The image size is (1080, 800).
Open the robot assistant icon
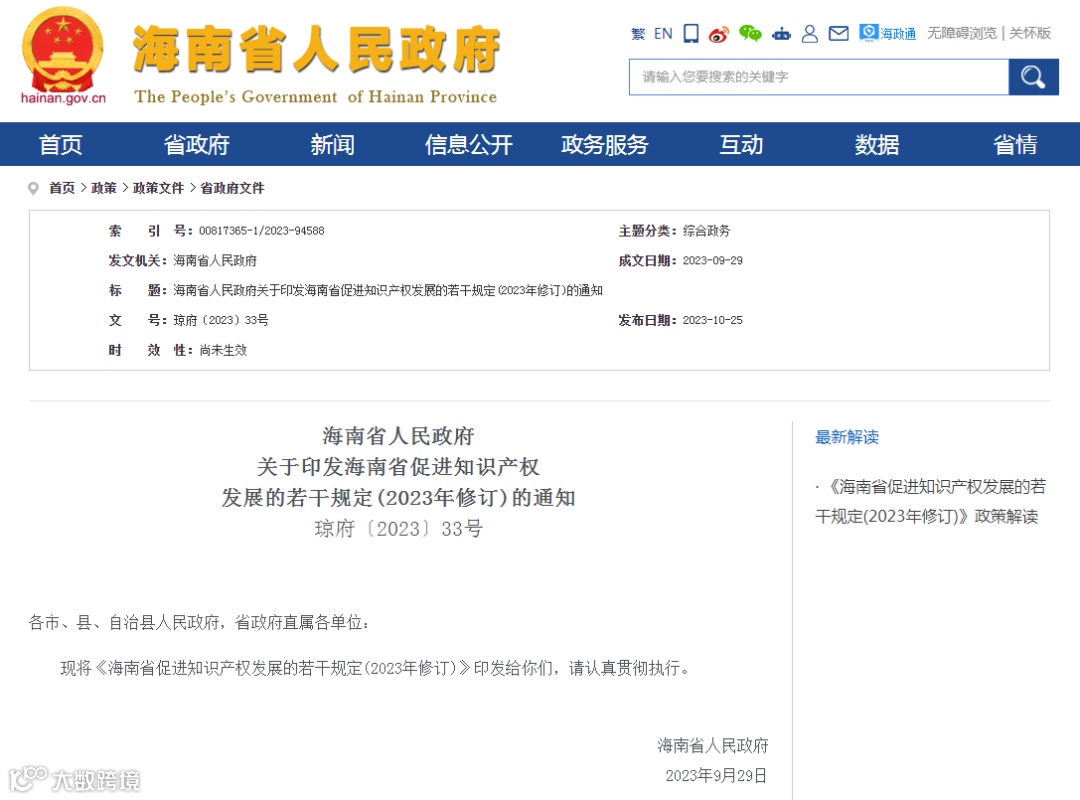point(781,34)
